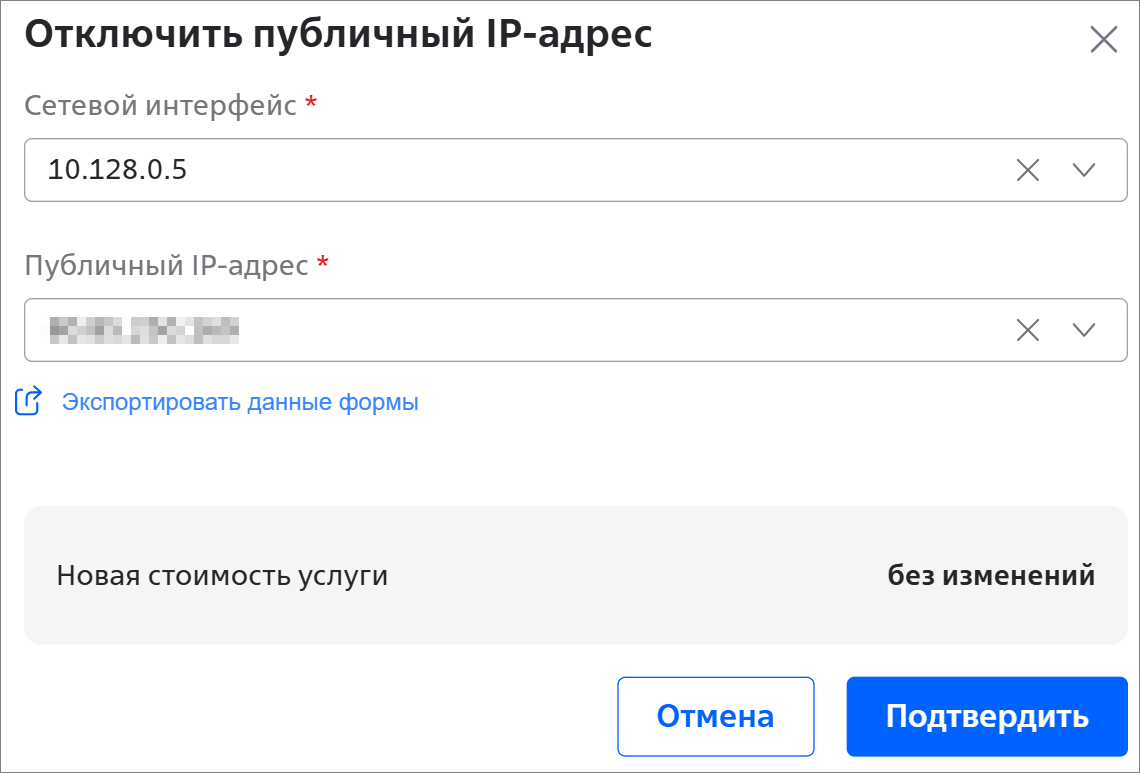Clear the selected network interface value

click(x=1028, y=170)
